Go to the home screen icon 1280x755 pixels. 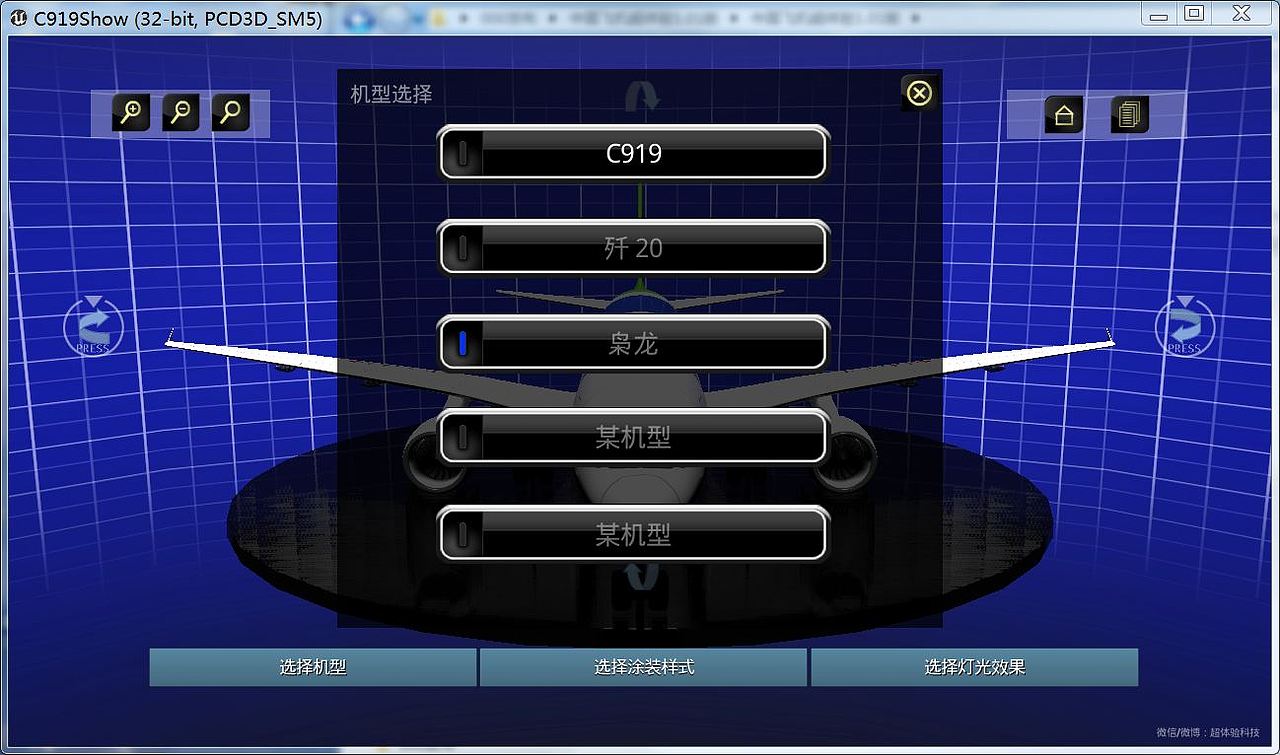click(1064, 115)
